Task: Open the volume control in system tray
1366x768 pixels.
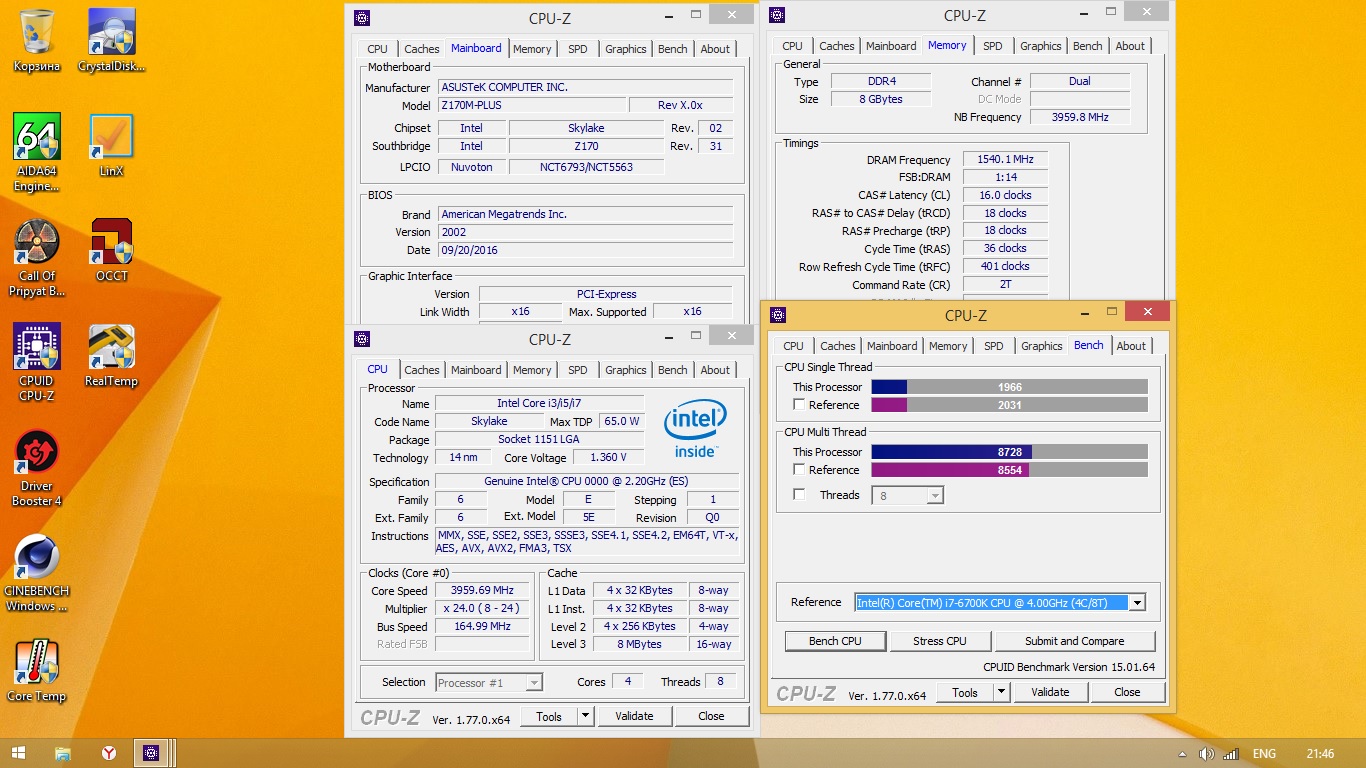Action: [1207, 753]
